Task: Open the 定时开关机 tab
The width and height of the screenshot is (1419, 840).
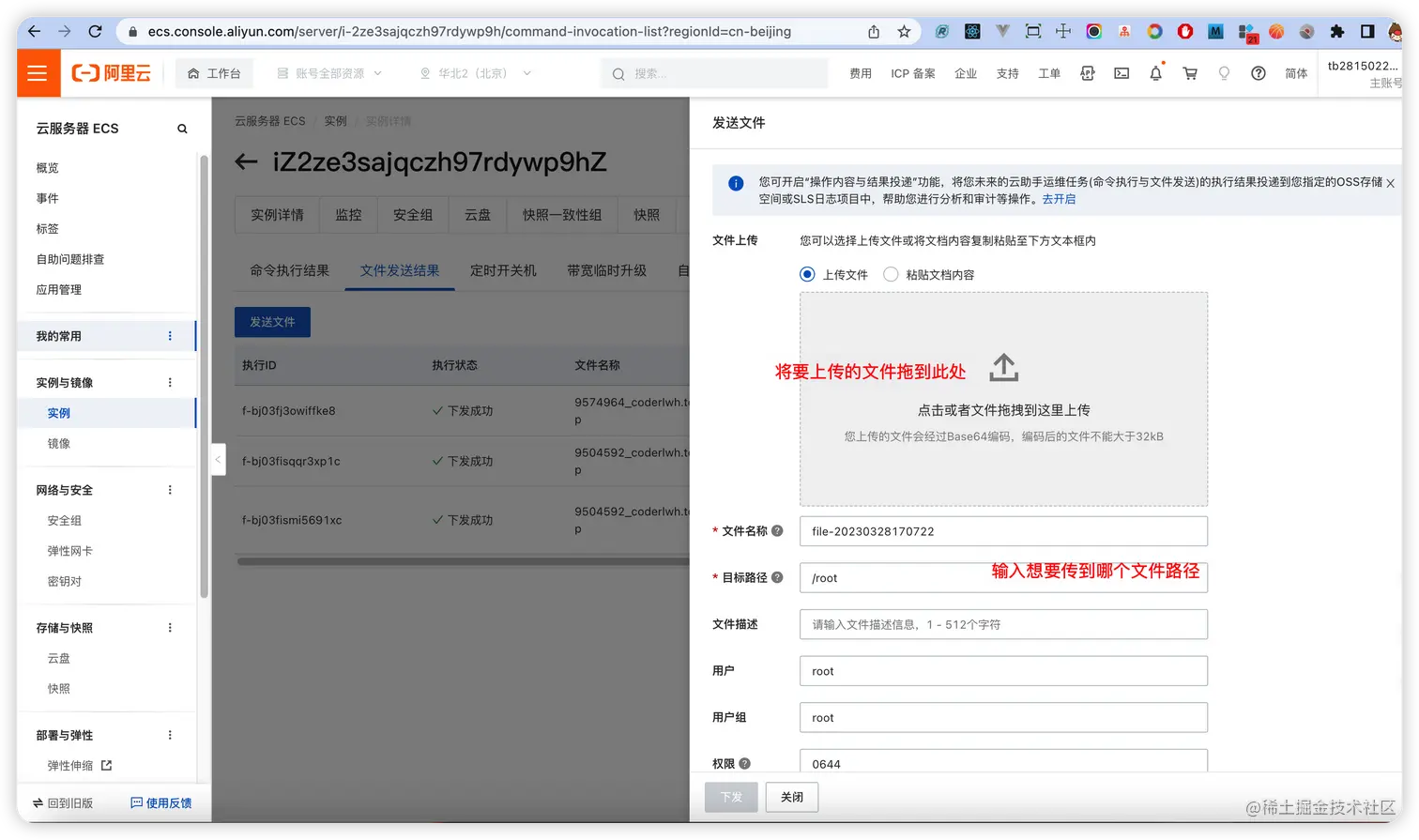Action: [503, 270]
